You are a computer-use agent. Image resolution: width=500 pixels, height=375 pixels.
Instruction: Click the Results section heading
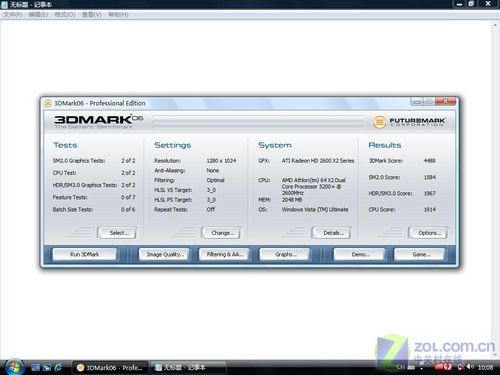(x=385, y=145)
